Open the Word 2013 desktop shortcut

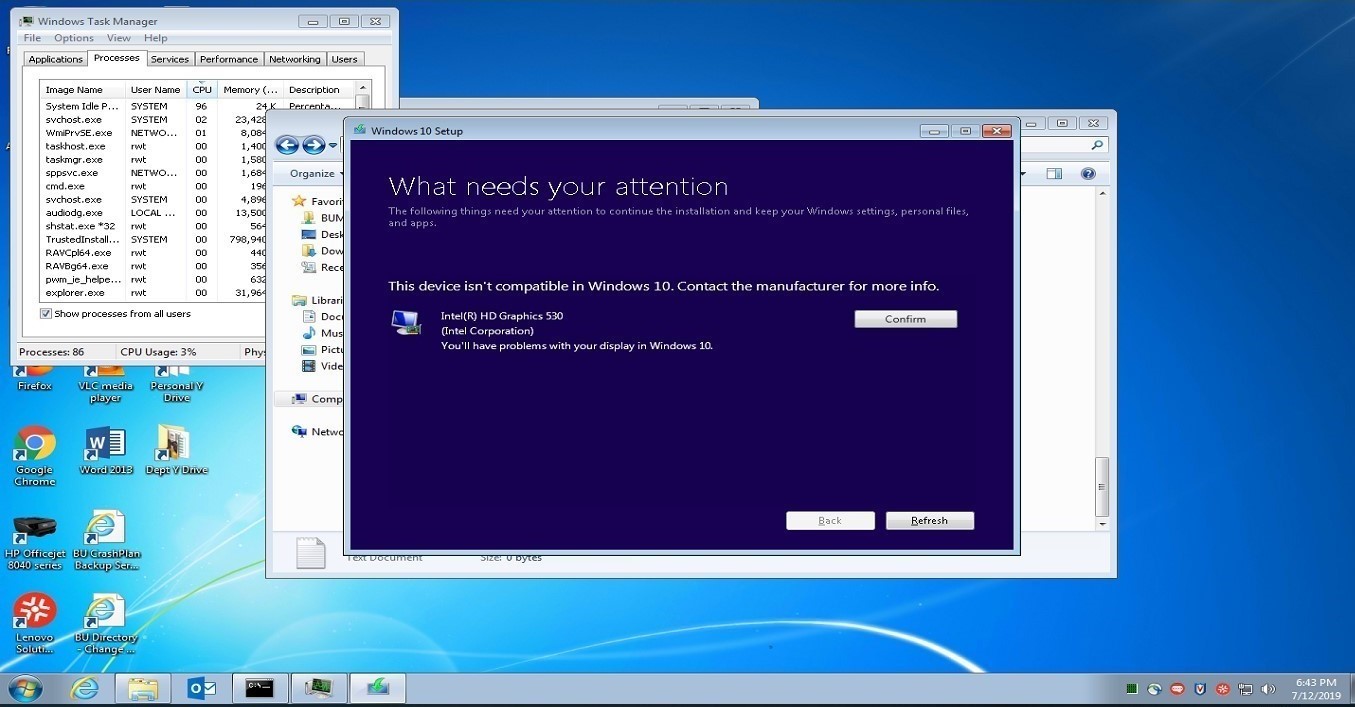pyautogui.click(x=106, y=451)
